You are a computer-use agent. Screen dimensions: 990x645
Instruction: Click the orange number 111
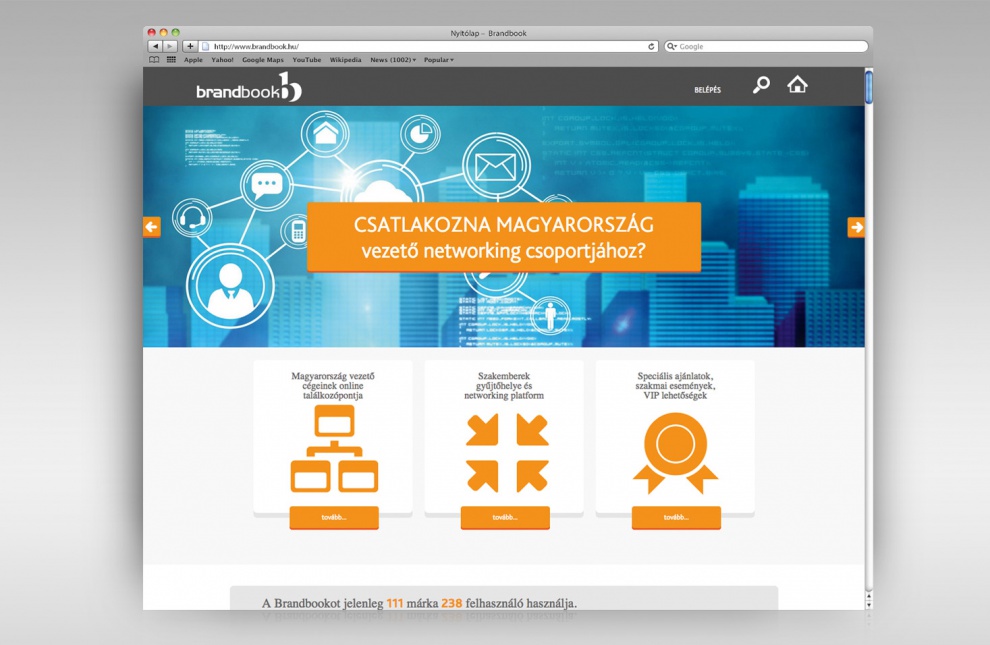click(395, 603)
